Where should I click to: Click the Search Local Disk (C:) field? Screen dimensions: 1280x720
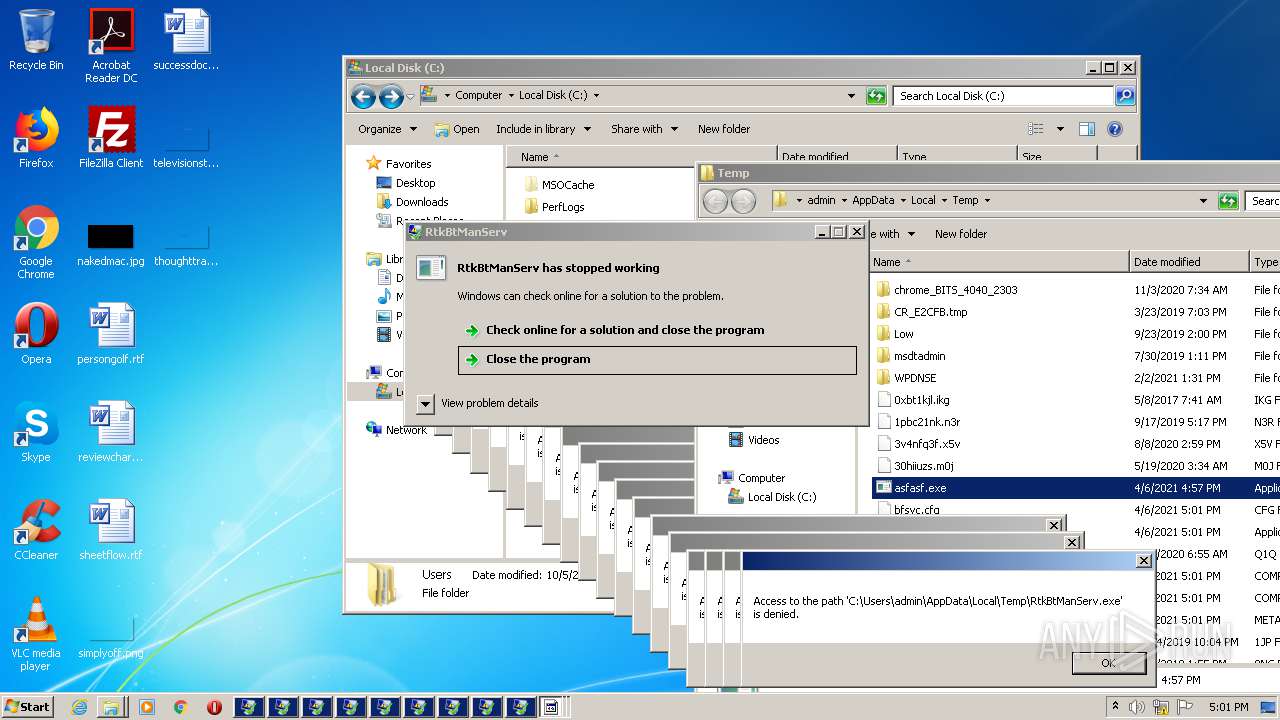coord(1003,96)
